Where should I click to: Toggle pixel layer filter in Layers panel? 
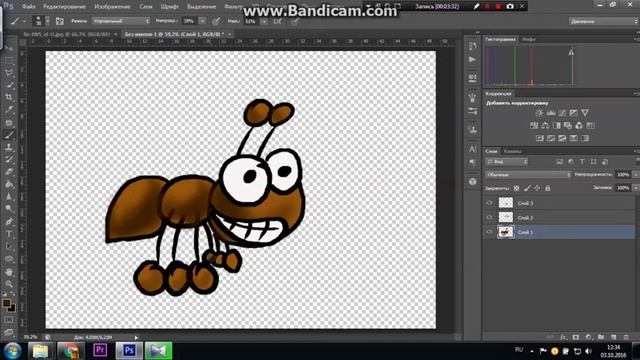[560, 162]
